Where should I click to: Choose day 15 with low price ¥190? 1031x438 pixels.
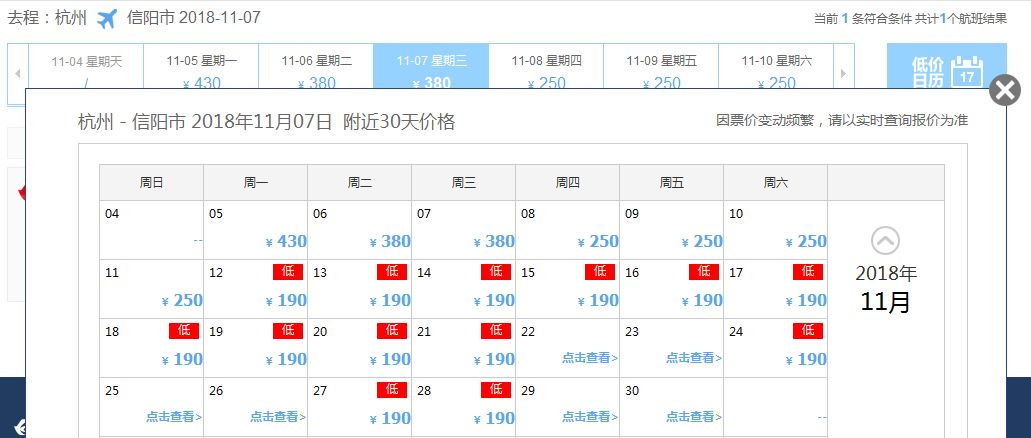[567, 289]
